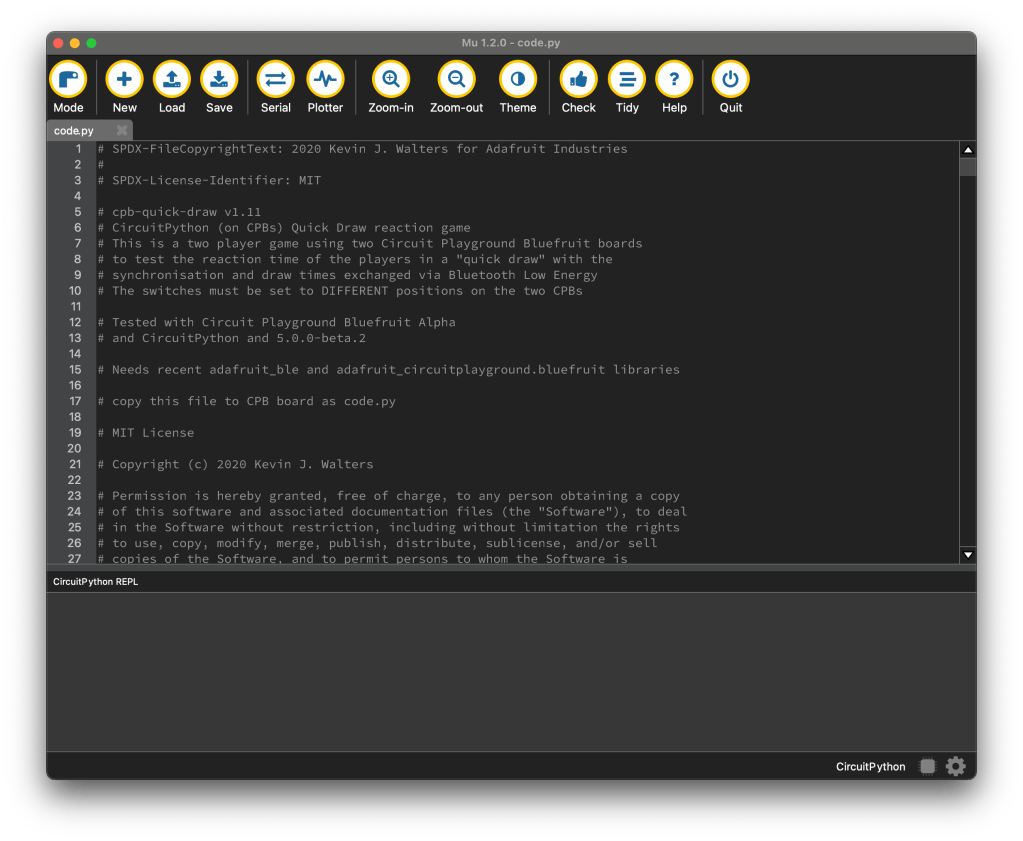1023x841 pixels.
Task: Click the CircuitPython mode label in status bar
Action: pos(870,767)
